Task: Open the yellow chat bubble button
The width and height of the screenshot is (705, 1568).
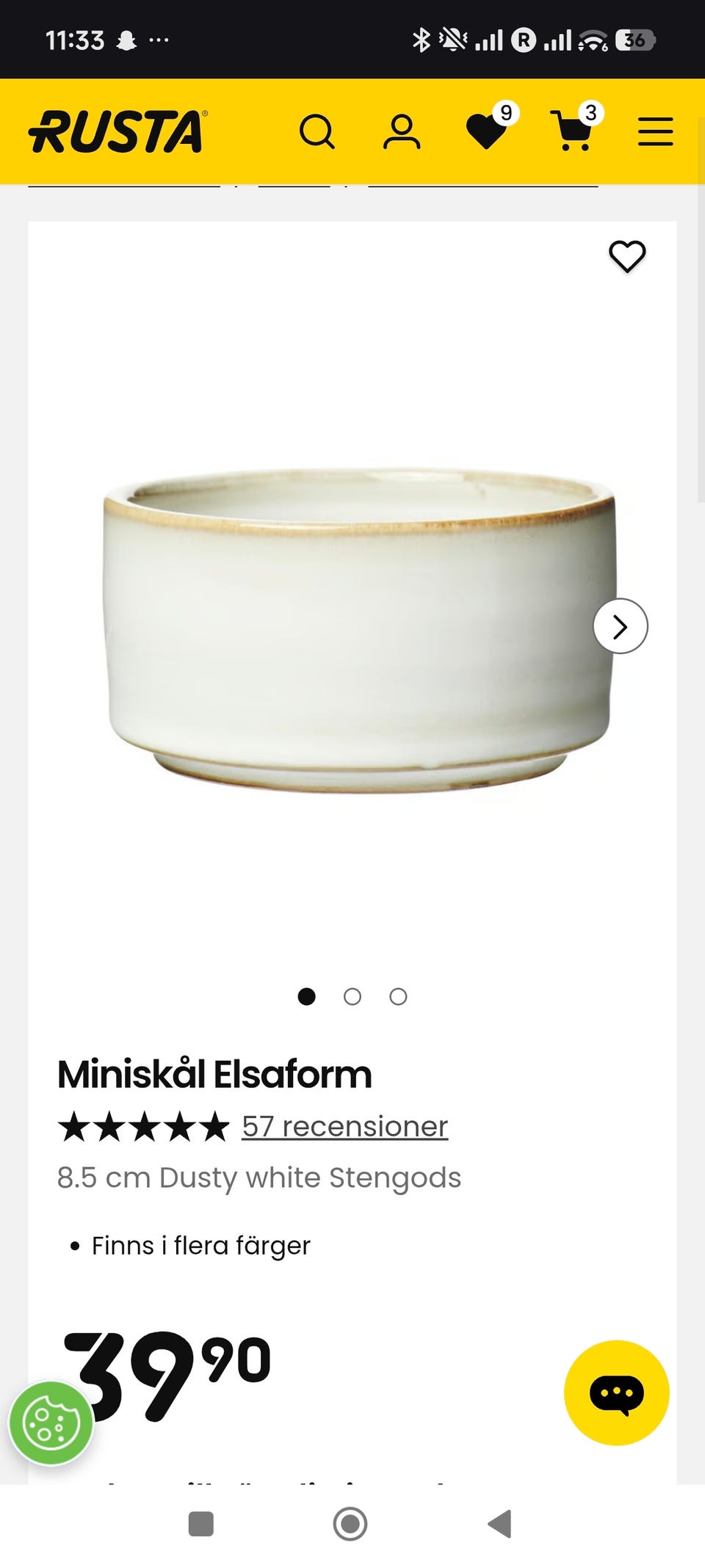Action: (617, 1393)
